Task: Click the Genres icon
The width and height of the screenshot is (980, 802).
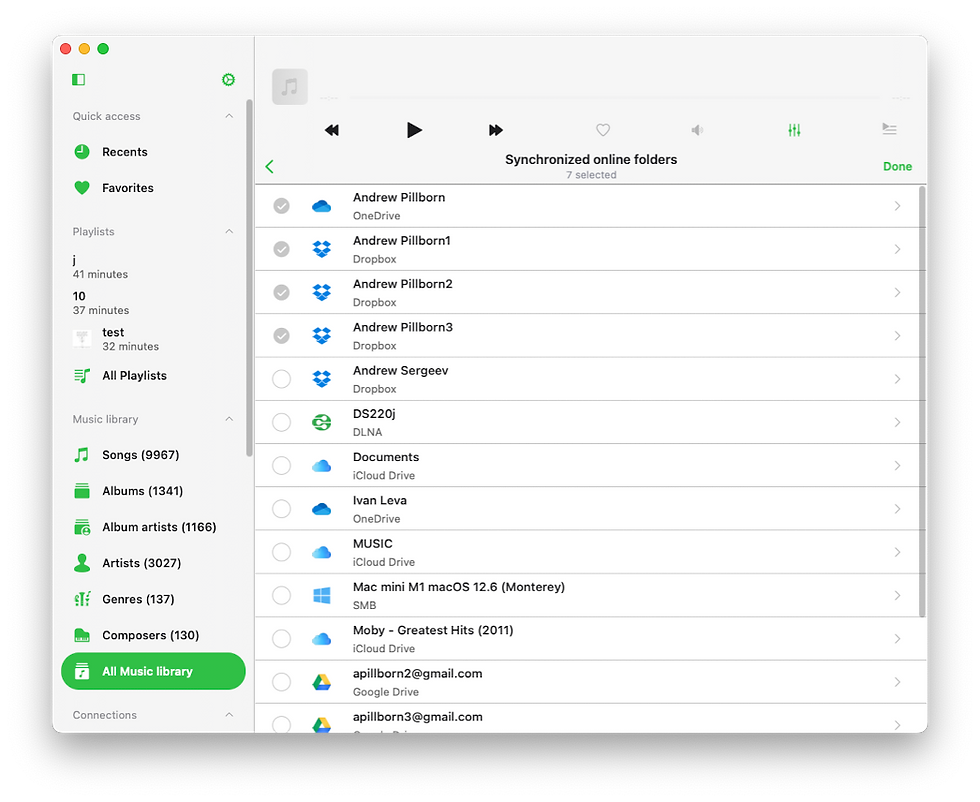Action: [x=82, y=599]
